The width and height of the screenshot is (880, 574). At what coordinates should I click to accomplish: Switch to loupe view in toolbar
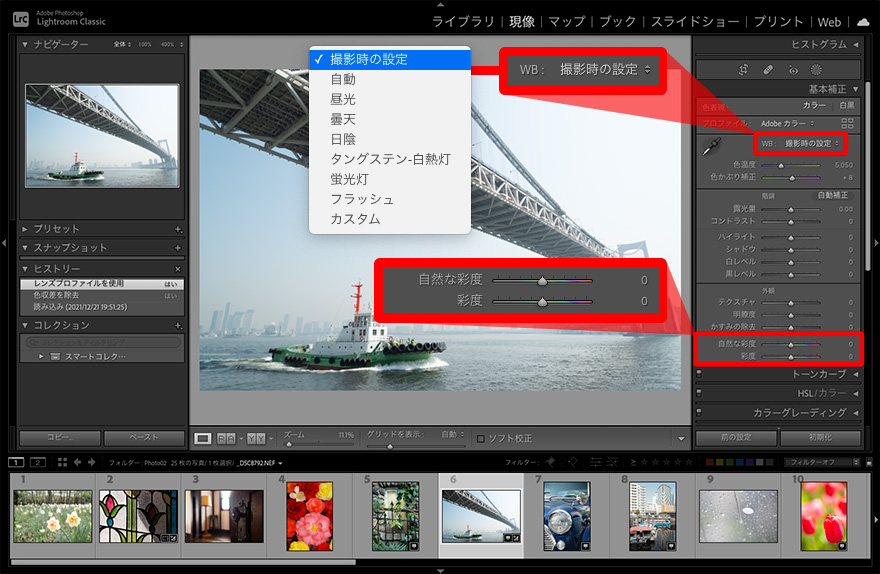[203, 438]
